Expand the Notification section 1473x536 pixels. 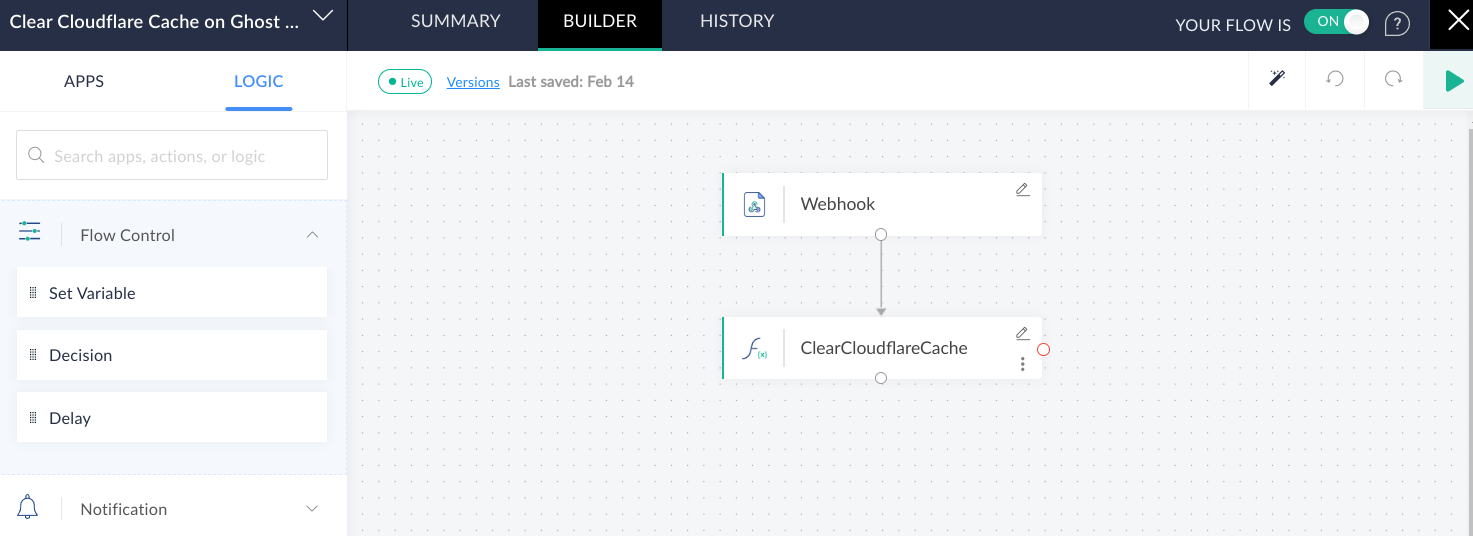point(312,509)
